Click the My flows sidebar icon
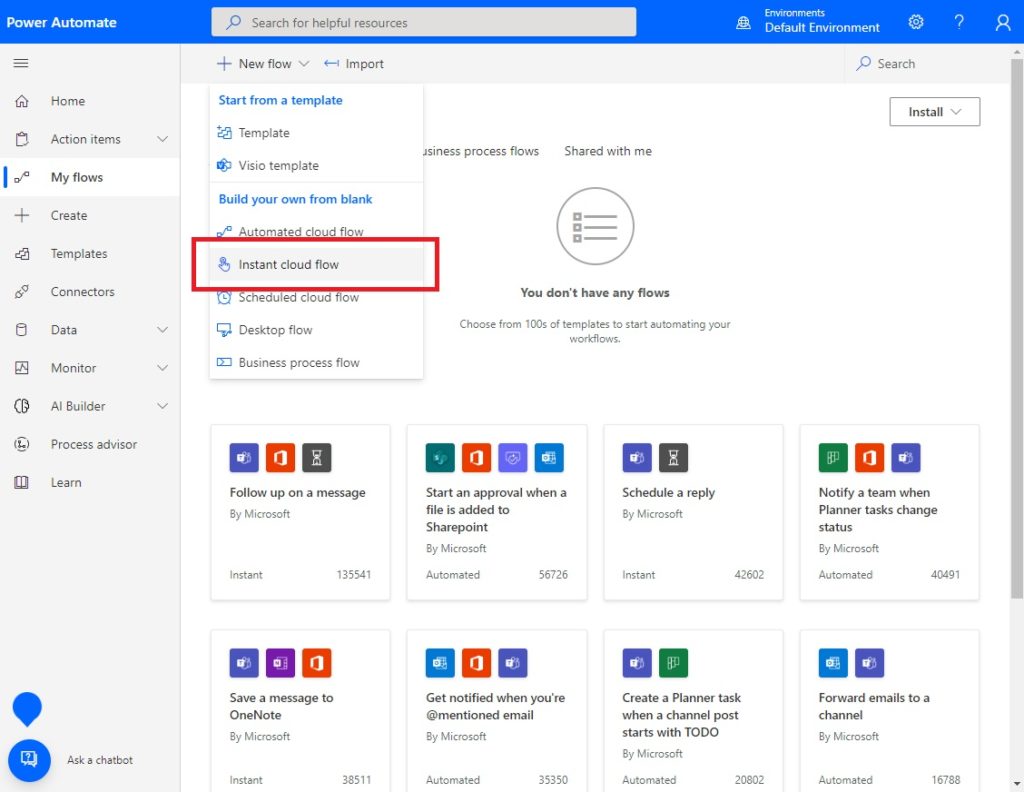This screenshot has height=792, width=1024. point(22,177)
